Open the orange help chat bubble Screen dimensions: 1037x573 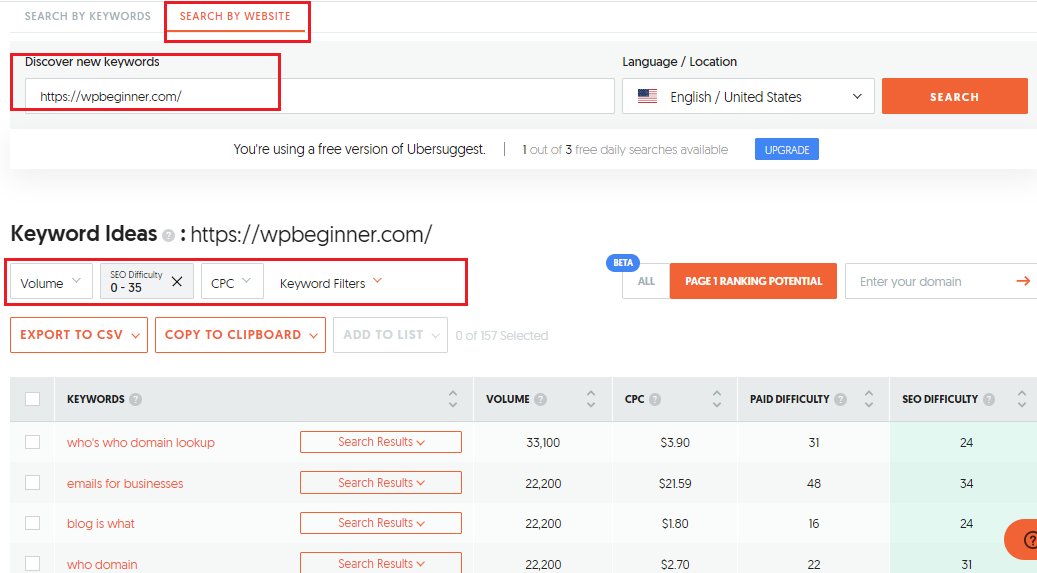1022,540
